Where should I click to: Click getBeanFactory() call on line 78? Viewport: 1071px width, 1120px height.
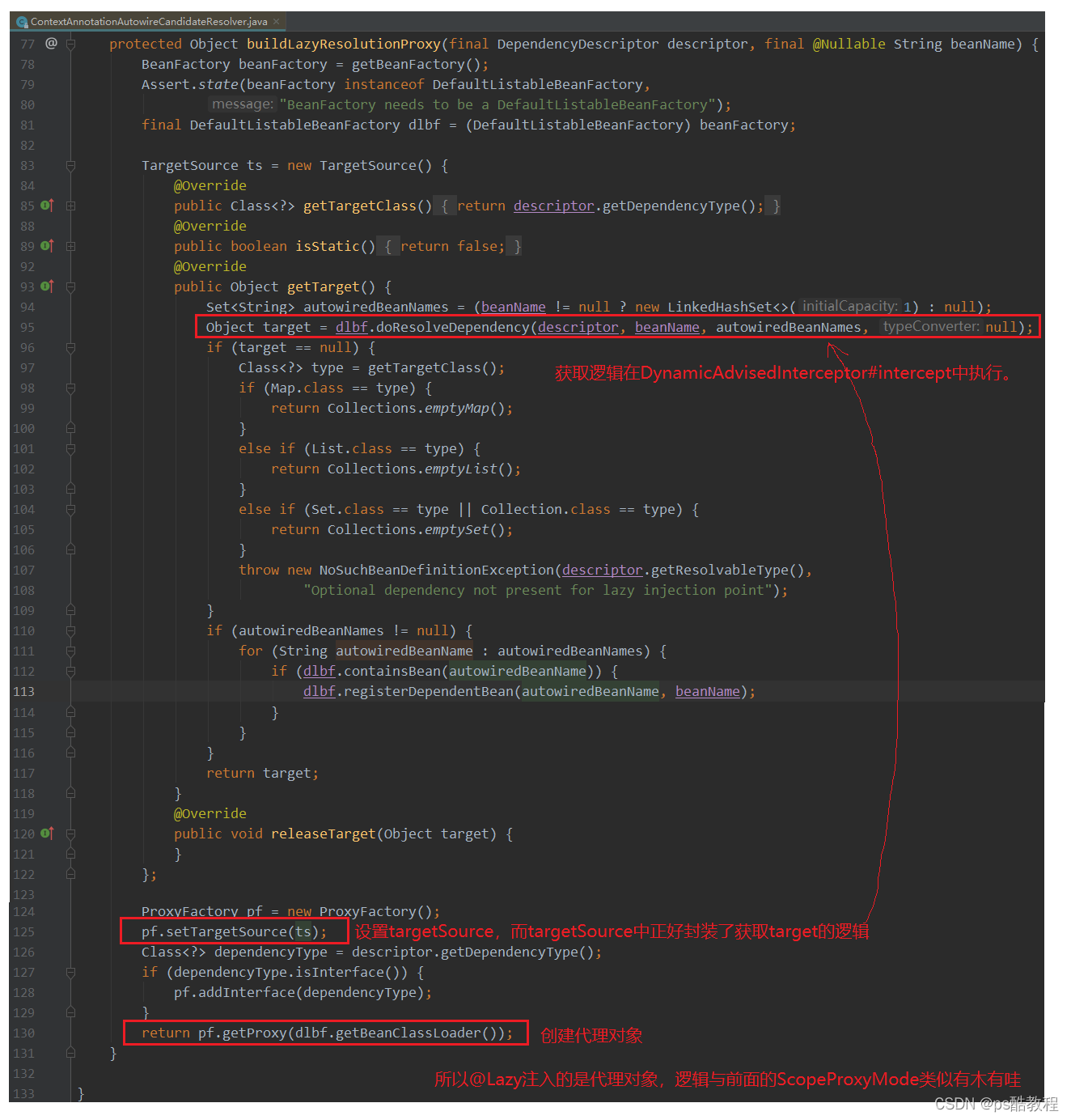coord(417,64)
